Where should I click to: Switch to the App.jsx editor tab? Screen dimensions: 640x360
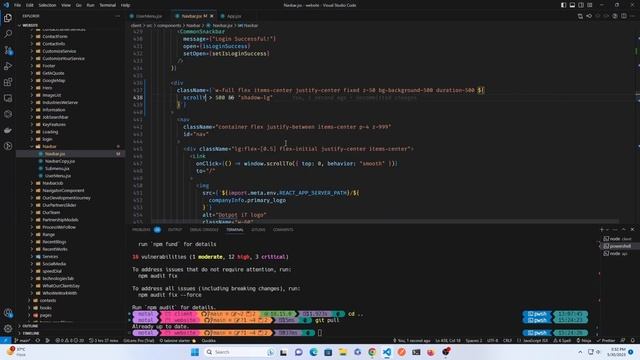(233, 16)
